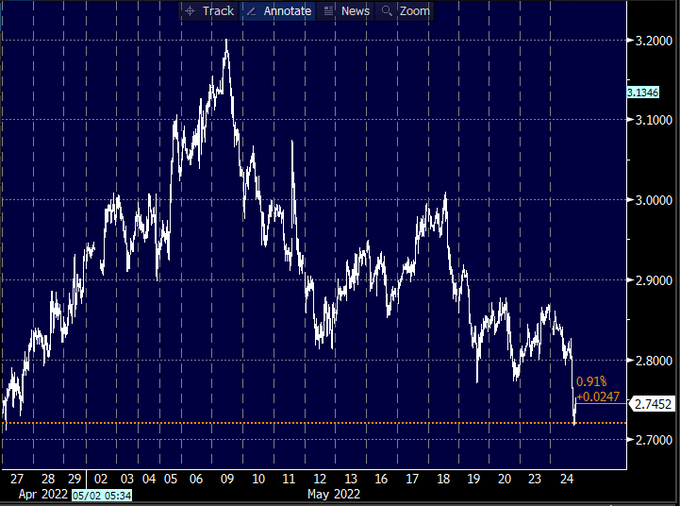The height and width of the screenshot is (506, 680).
Task: Click the 18 date axis label
Action: pyautogui.click(x=443, y=479)
